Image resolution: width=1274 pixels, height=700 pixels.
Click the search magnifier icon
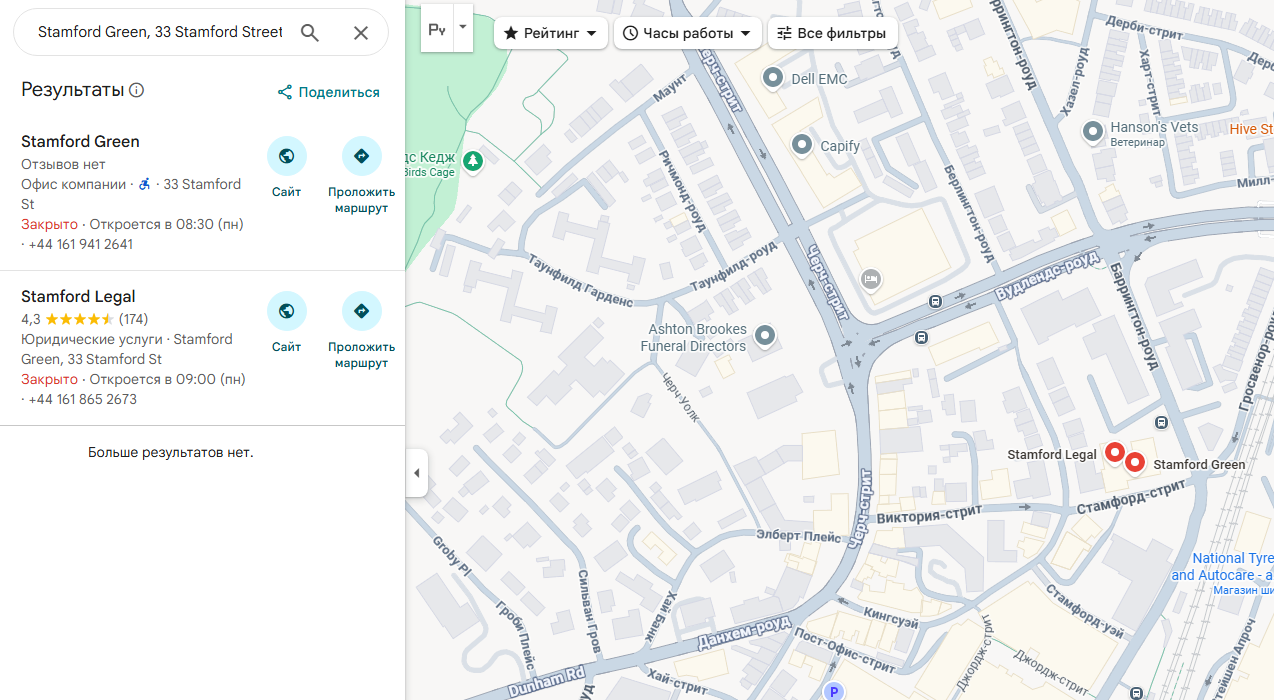pos(310,33)
